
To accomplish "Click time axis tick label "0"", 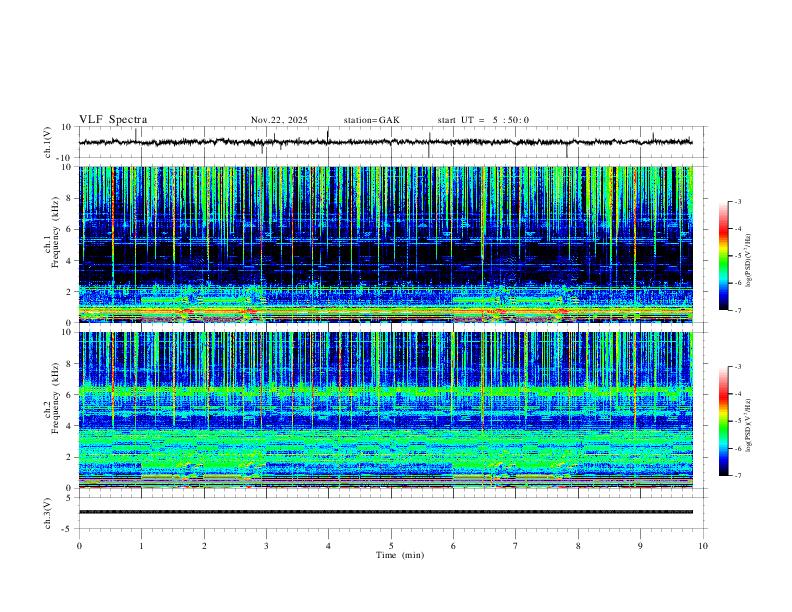I will coord(79,546).
